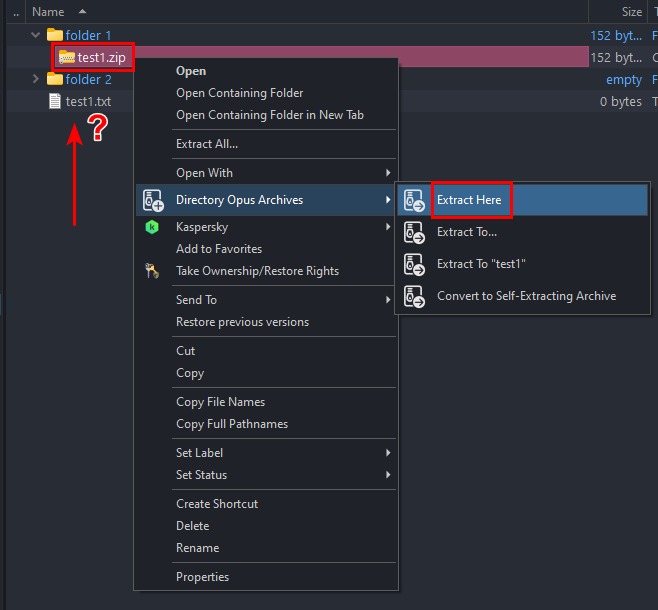The image size is (658, 610).
Task: Click the Kaspersky green hexagon icon
Action: pos(152,227)
